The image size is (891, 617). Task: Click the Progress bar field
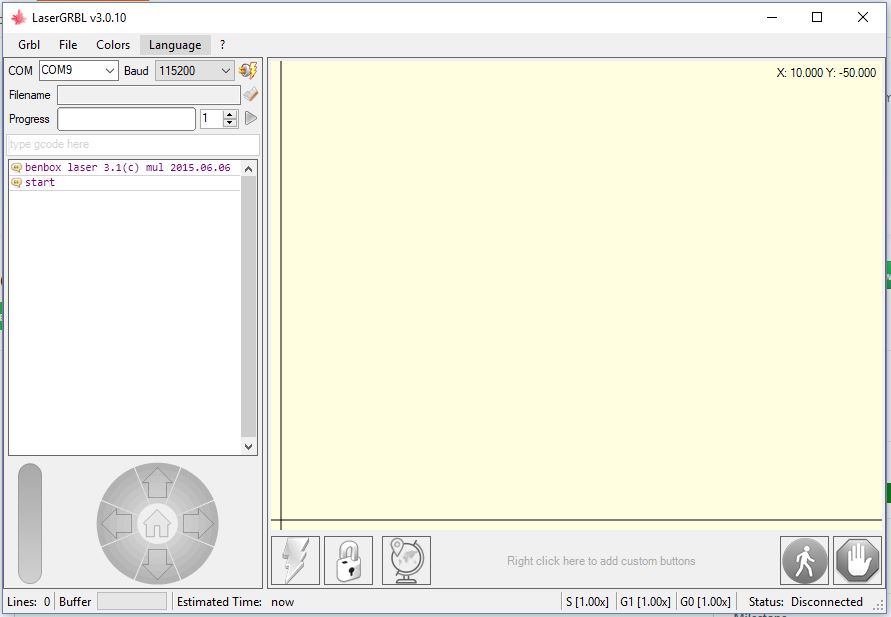click(x=126, y=119)
